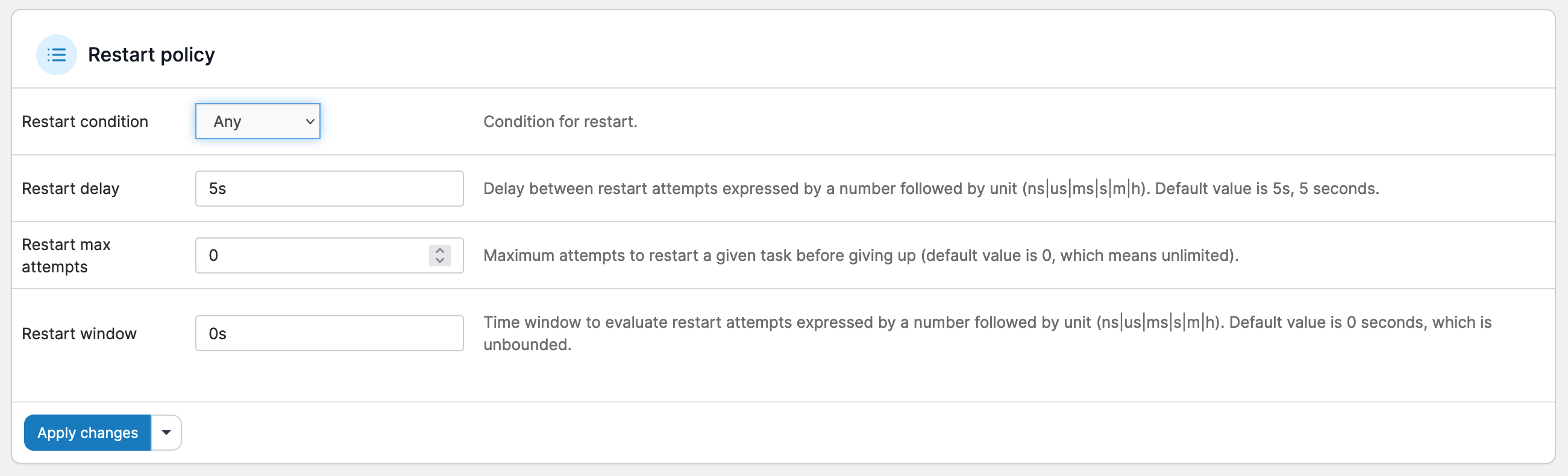Click the word 'unbounded.' in Restart window help
This screenshot has height=476, width=1568.
coord(527,345)
